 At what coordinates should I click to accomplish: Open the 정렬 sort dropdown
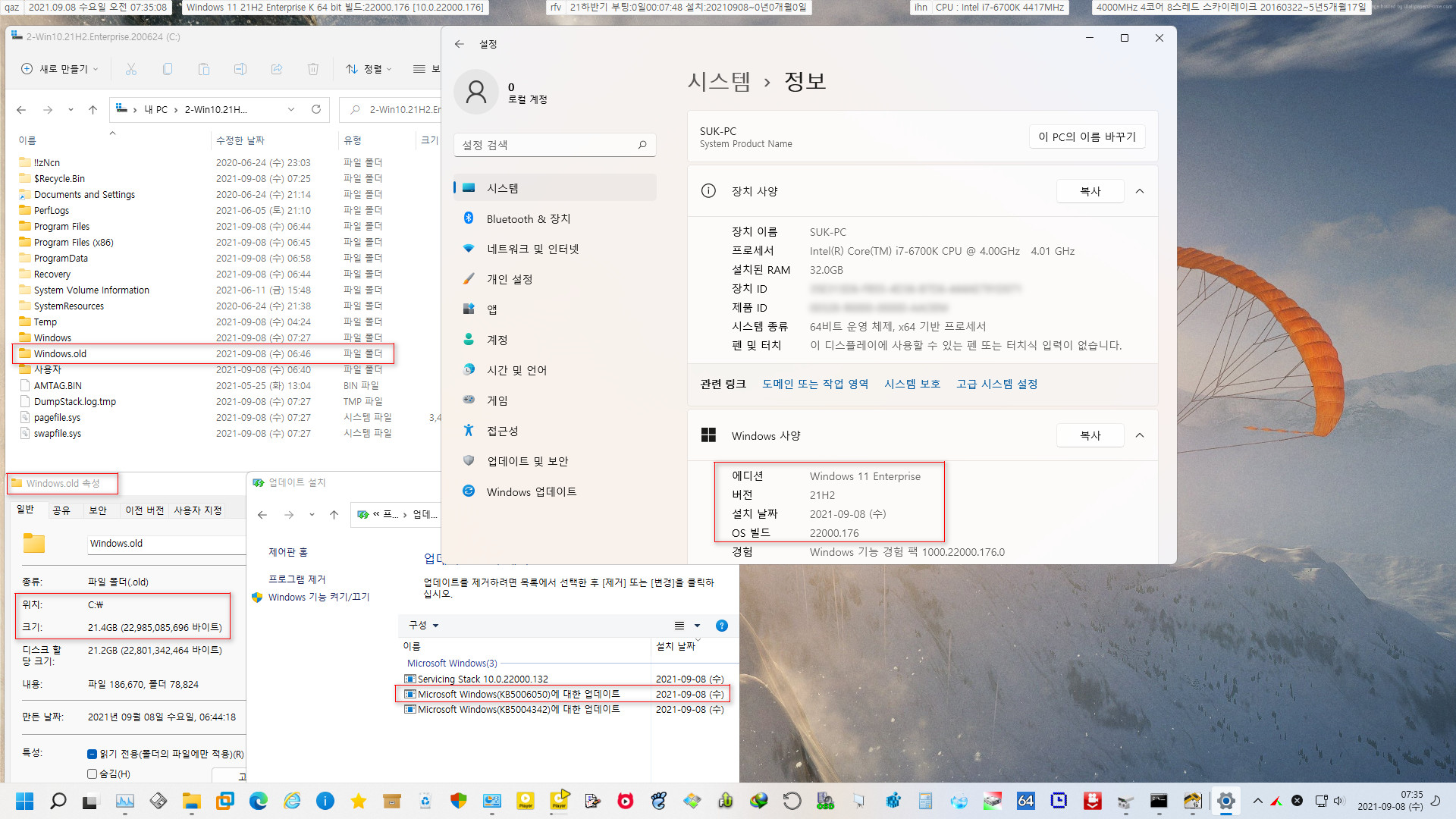[369, 69]
